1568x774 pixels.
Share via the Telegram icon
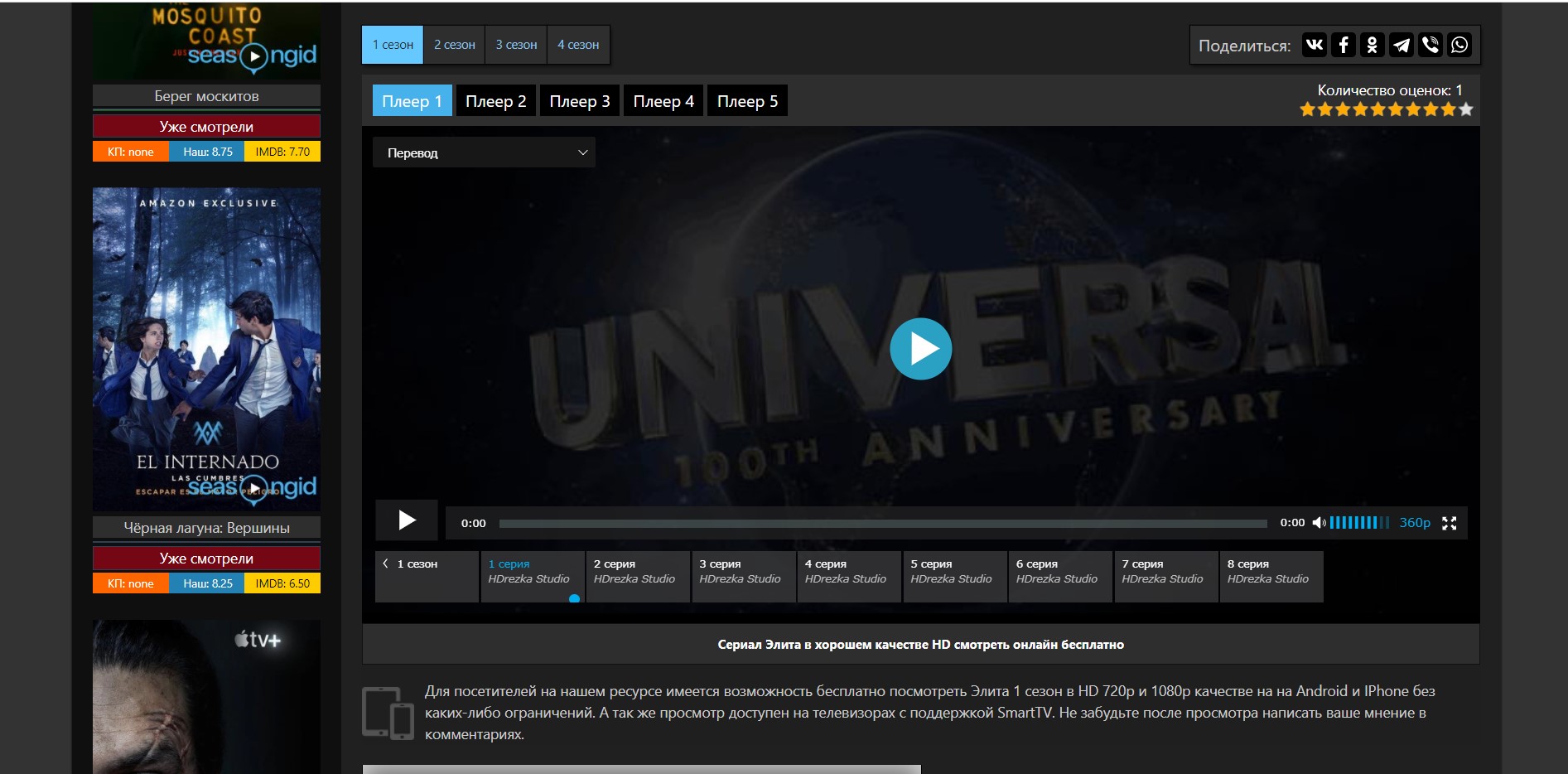point(1402,45)
